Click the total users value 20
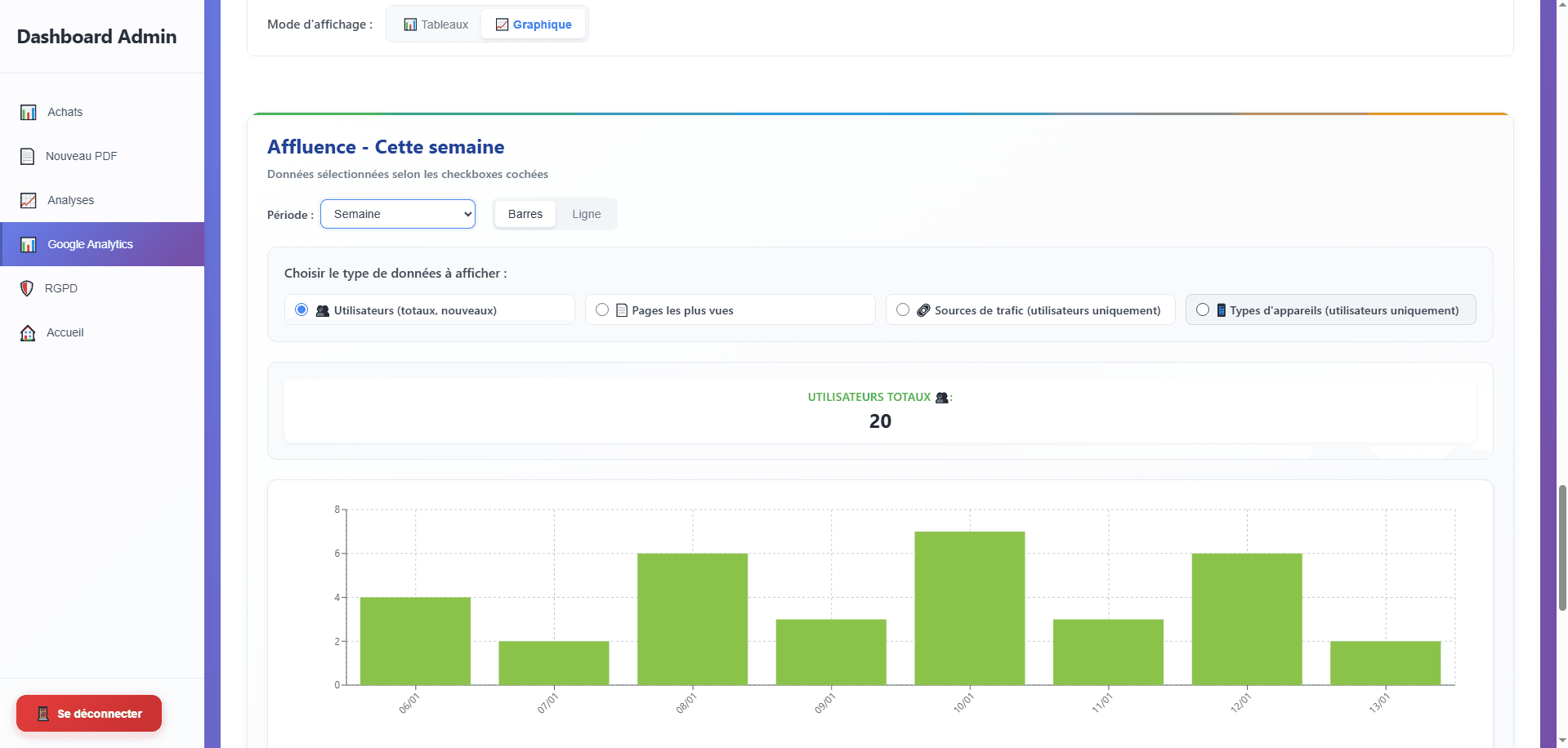The width and height of the screenshot is (1568, 748). 880,421
